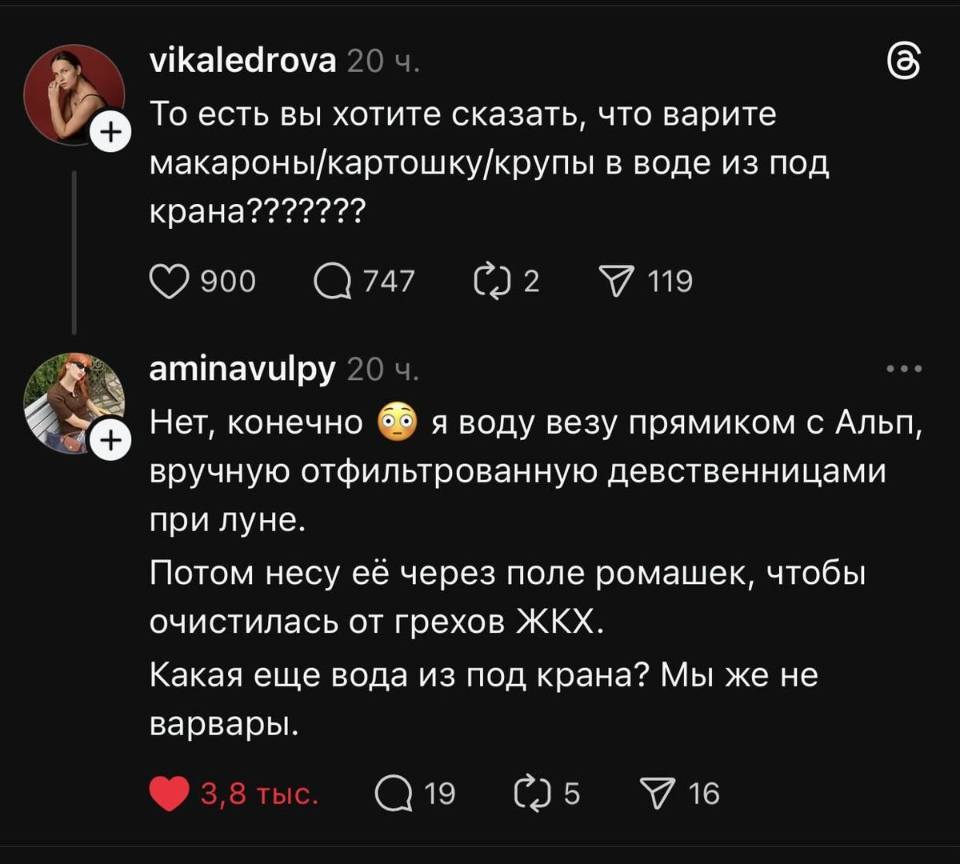The height and width of the screenshot is (864, 960).
Task: Like vikaledrova's comment with the heart icon
Action: (170, 281)
